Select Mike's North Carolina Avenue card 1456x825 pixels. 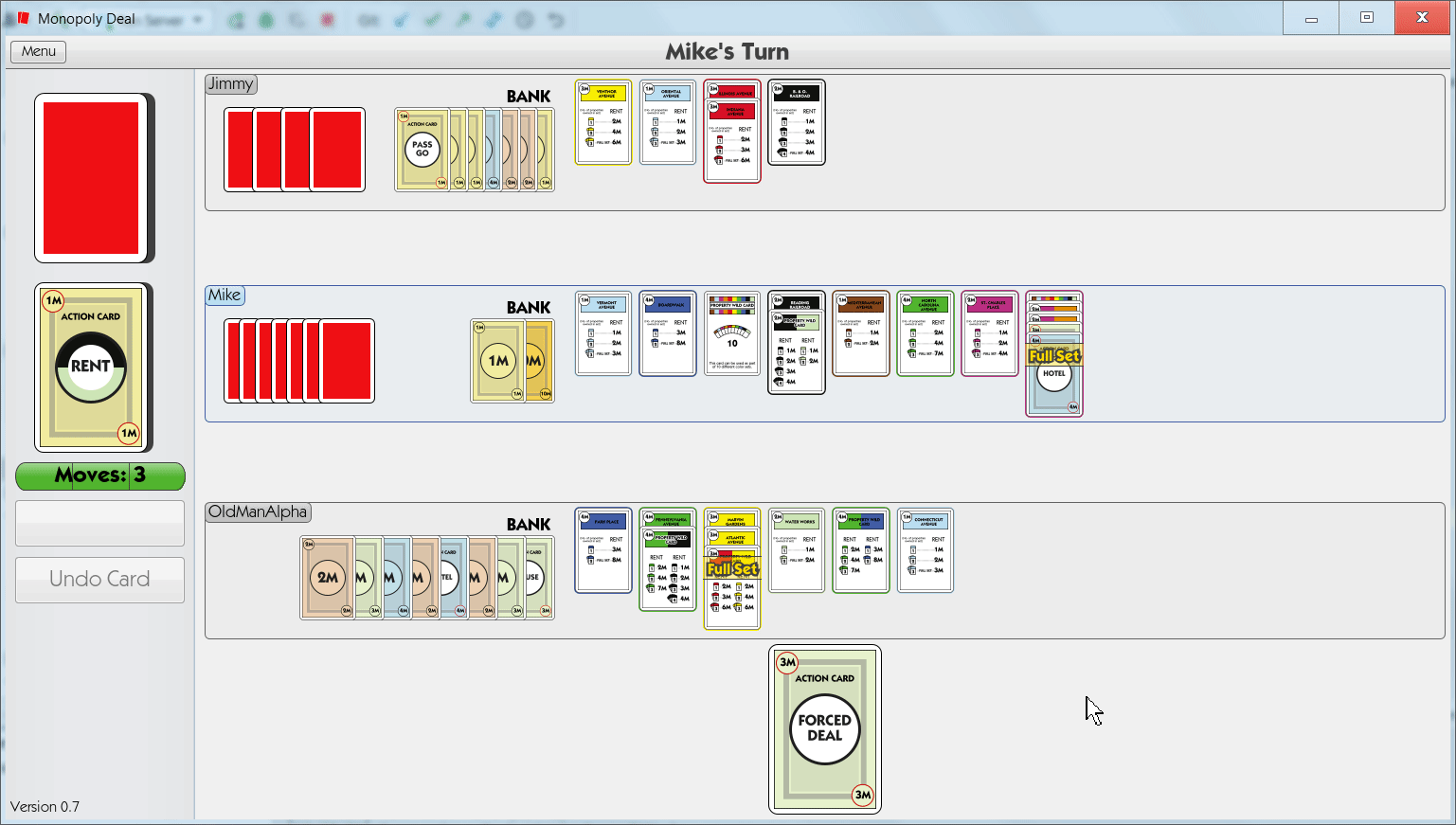tap(926, 333)
